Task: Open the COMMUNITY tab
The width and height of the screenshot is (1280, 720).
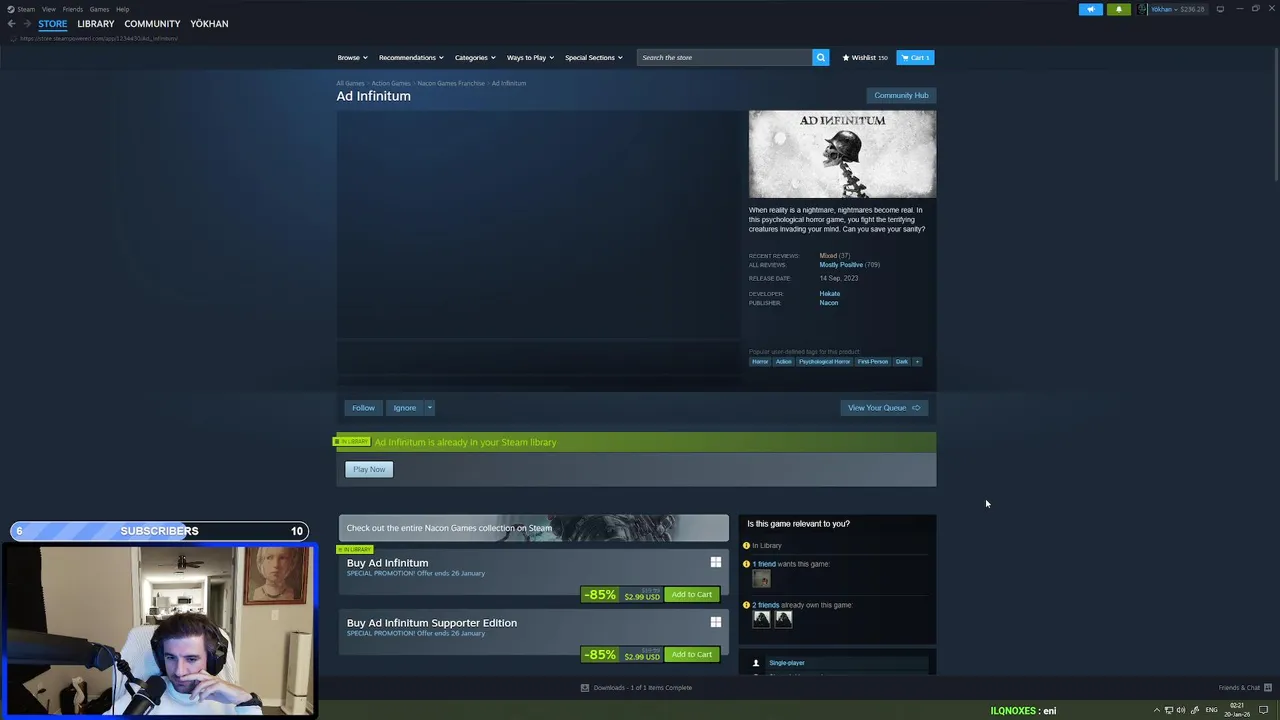Action: [152, 23]
